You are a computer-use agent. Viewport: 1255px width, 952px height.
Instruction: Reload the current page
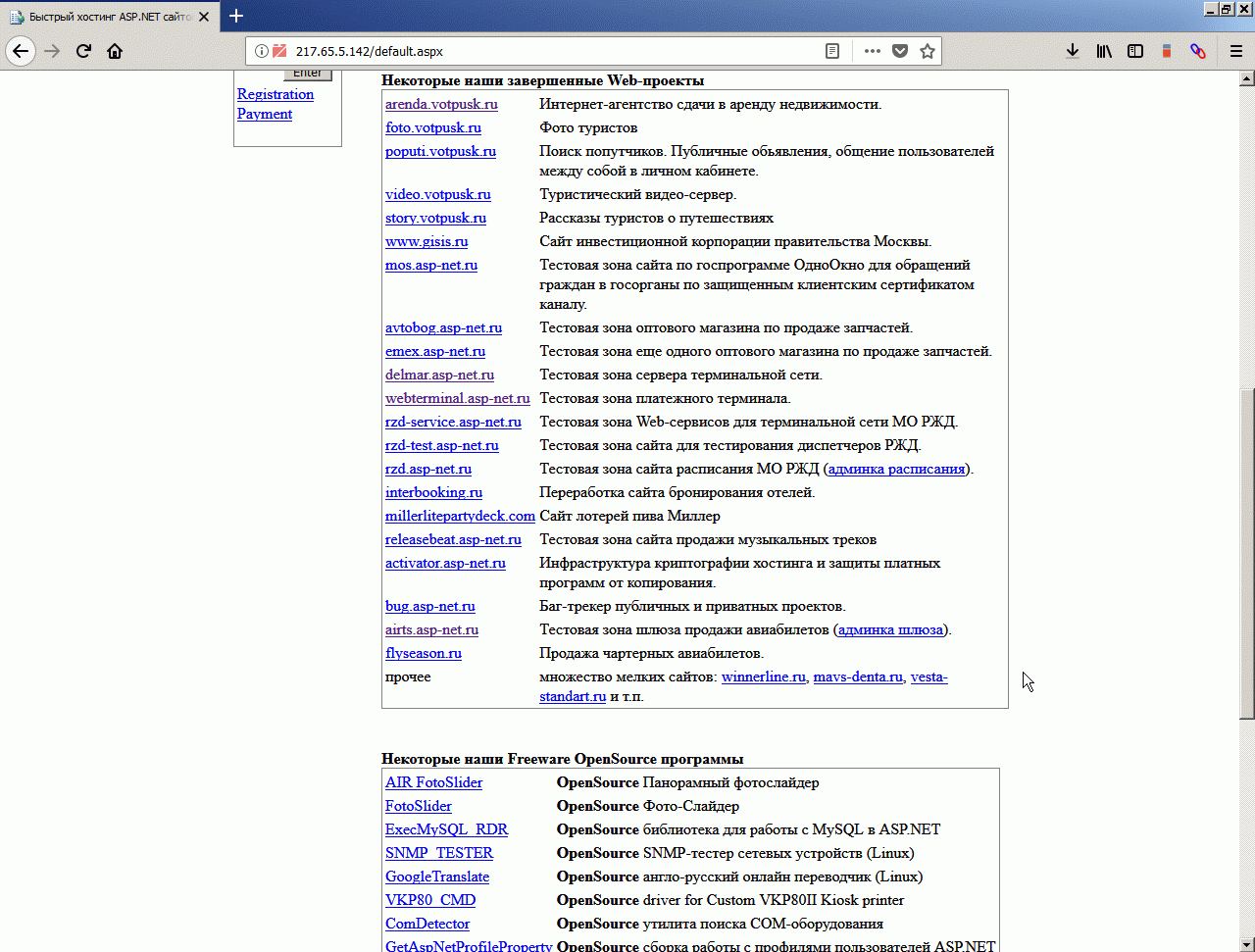click(83, 51)
